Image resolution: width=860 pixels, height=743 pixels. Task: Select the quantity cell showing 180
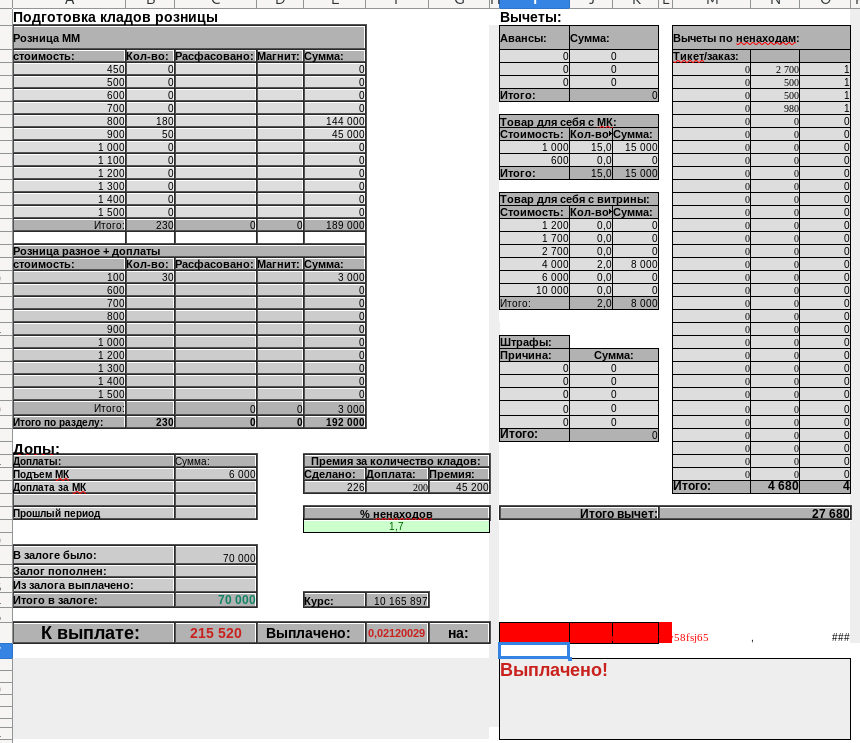pyautogui.click(x=149, y=121)
